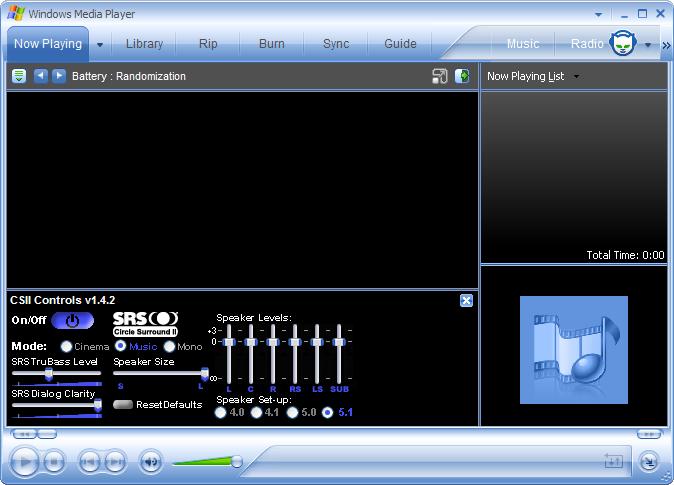This screenshot has width=674, height=485.
Task: Adjust the C speaker level slider
Action: click(251, 342)
